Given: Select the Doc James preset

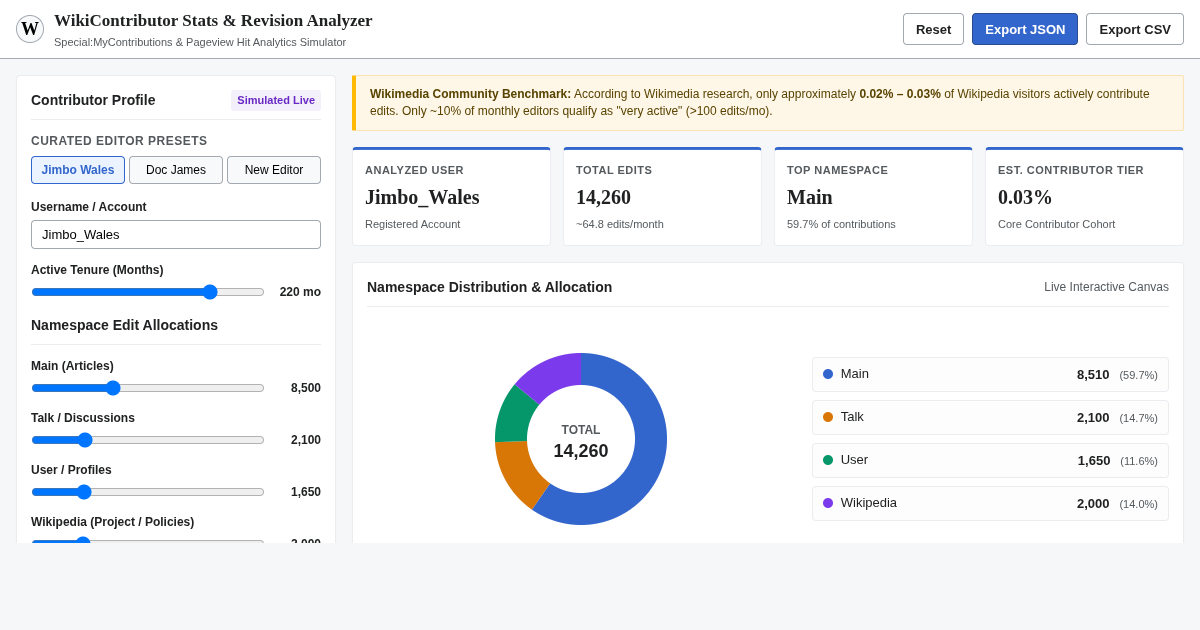Looking at the screenshot, I should [176, 170].
